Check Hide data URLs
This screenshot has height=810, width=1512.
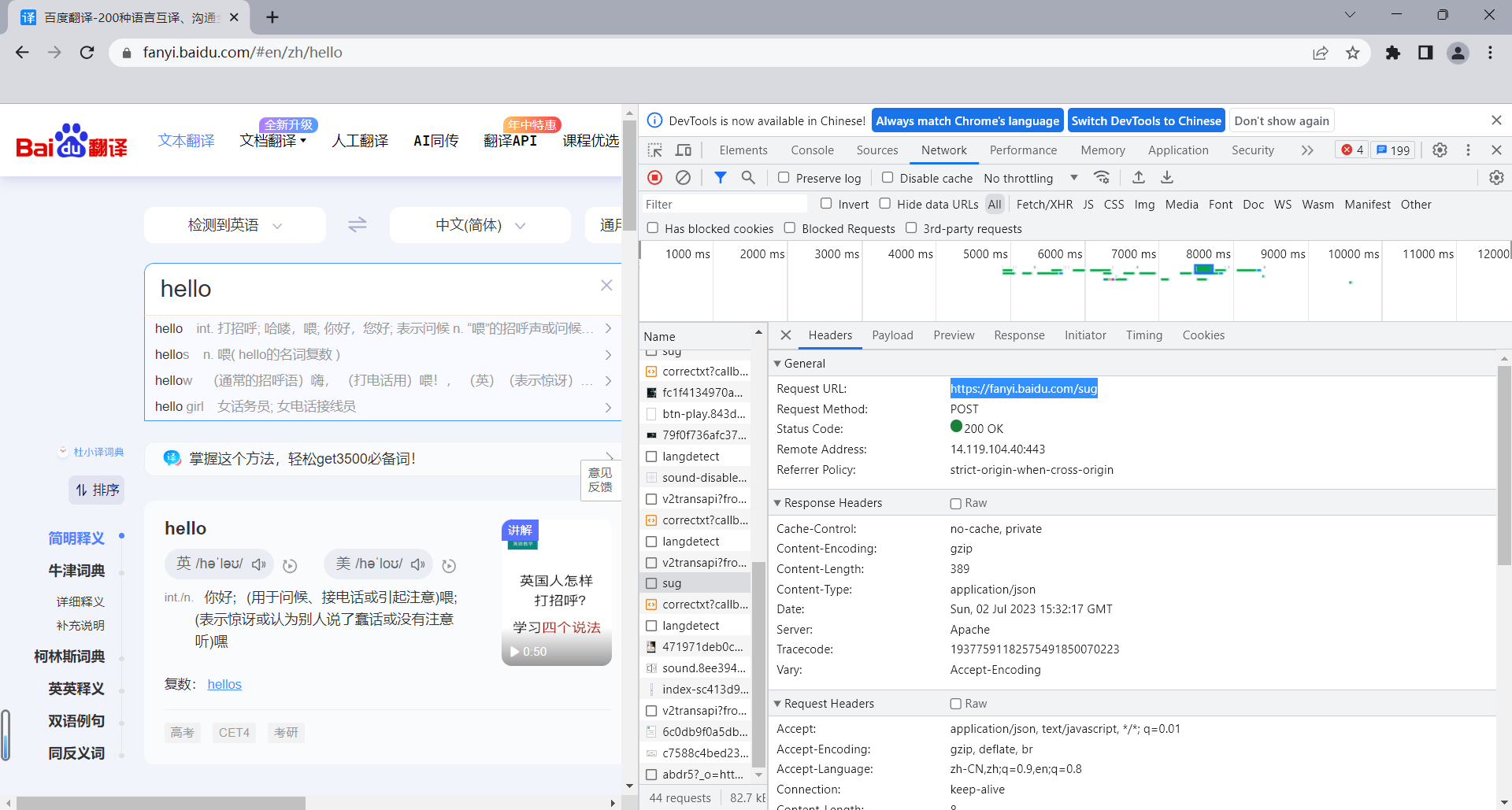click(x=885, y=204)
